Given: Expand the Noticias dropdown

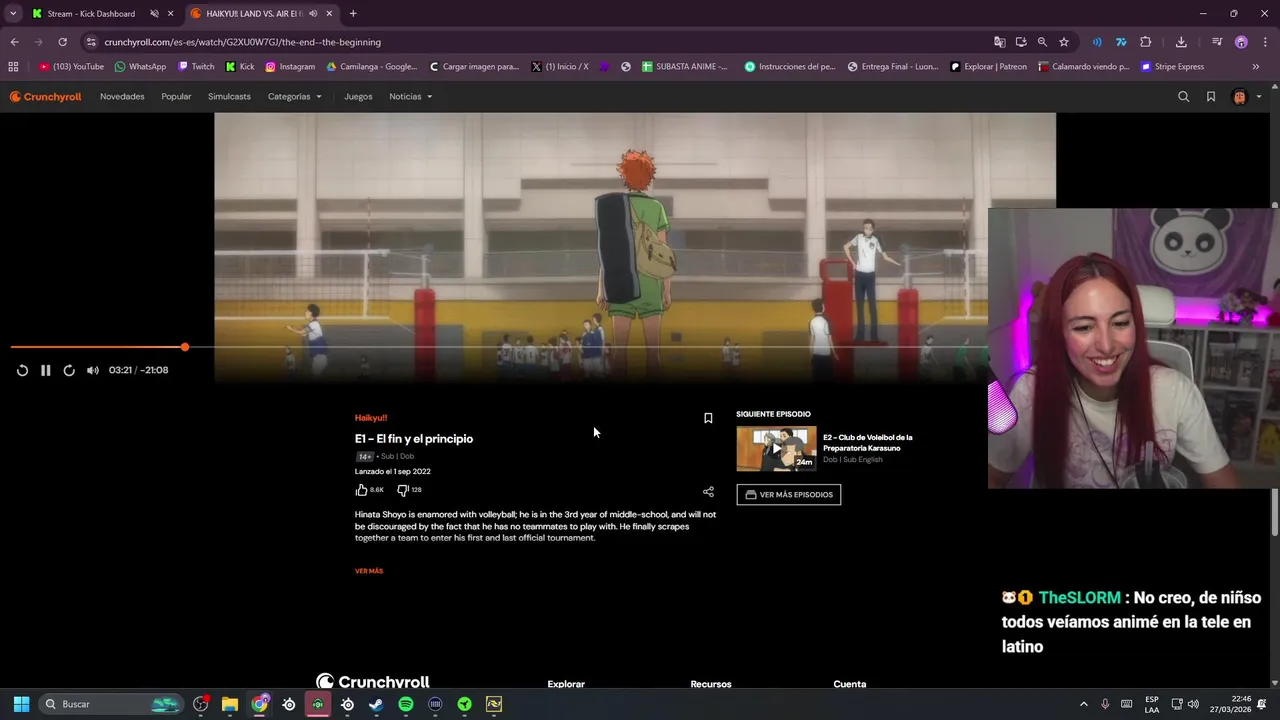Looking at the screenshot, I should pos(410,97).
